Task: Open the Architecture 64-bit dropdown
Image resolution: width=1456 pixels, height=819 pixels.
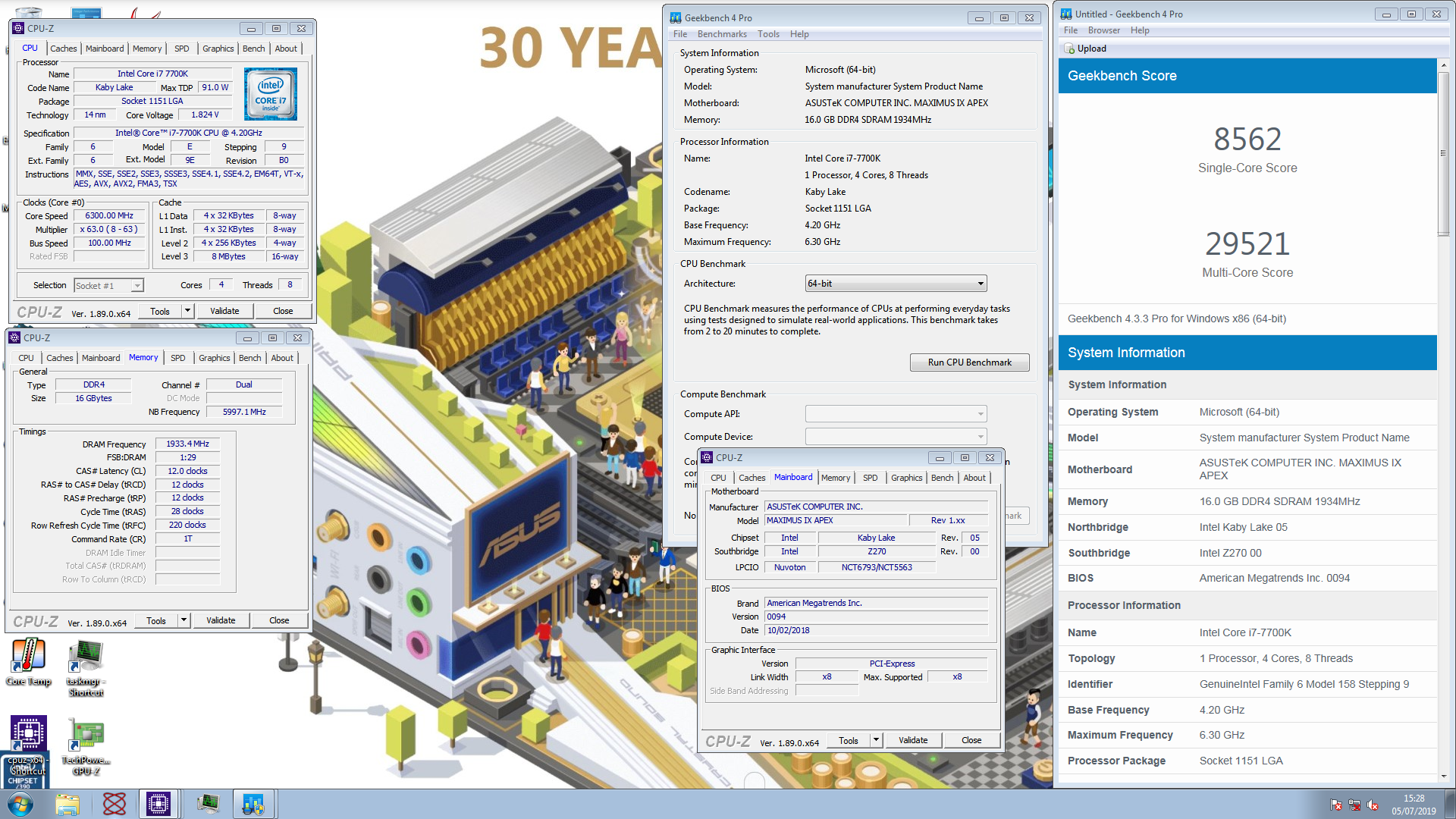Action: (x=896, y=284)
